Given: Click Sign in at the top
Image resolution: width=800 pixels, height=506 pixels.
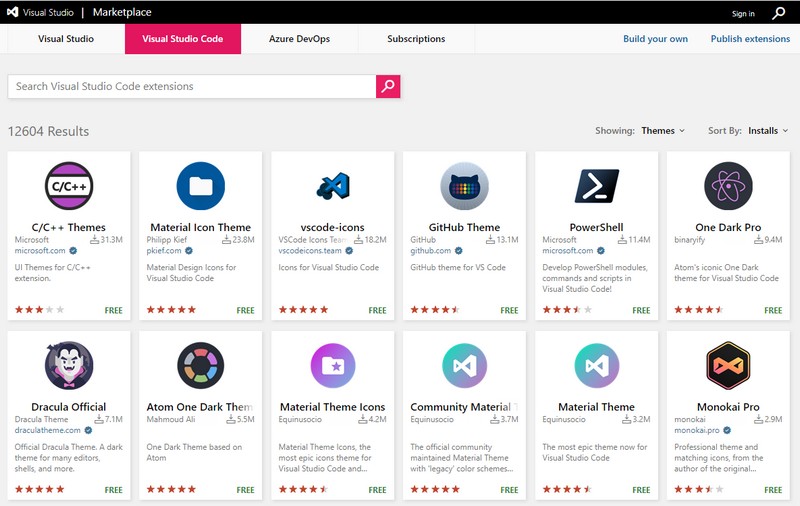Looking at the screenshot, I should (743, 14).
